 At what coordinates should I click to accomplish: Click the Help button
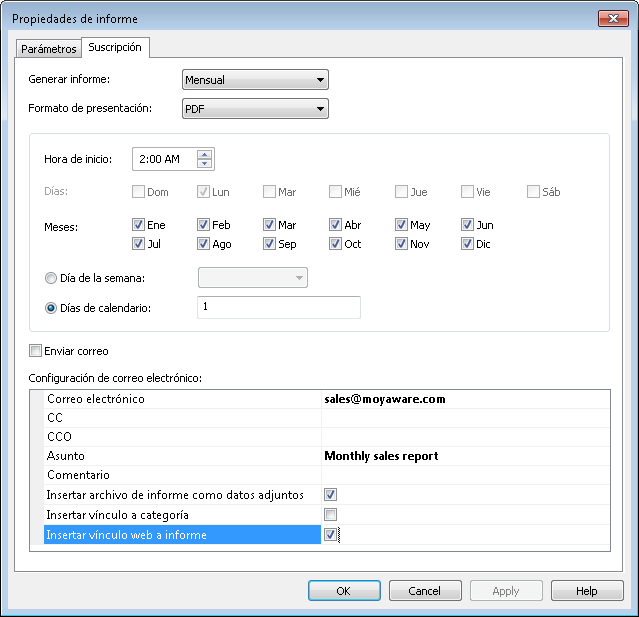(586, 591)
